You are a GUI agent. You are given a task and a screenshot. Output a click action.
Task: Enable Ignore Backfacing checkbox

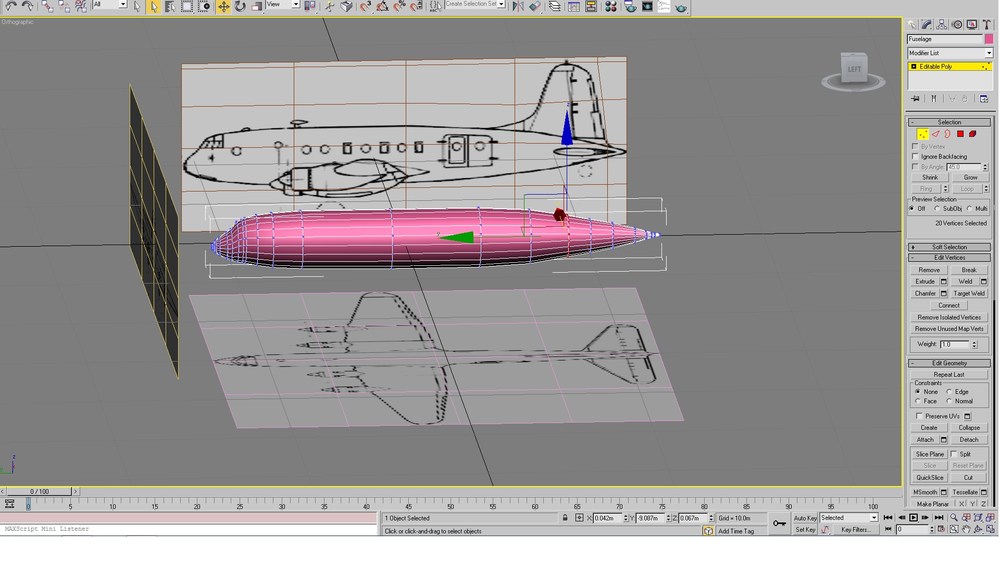915,156
